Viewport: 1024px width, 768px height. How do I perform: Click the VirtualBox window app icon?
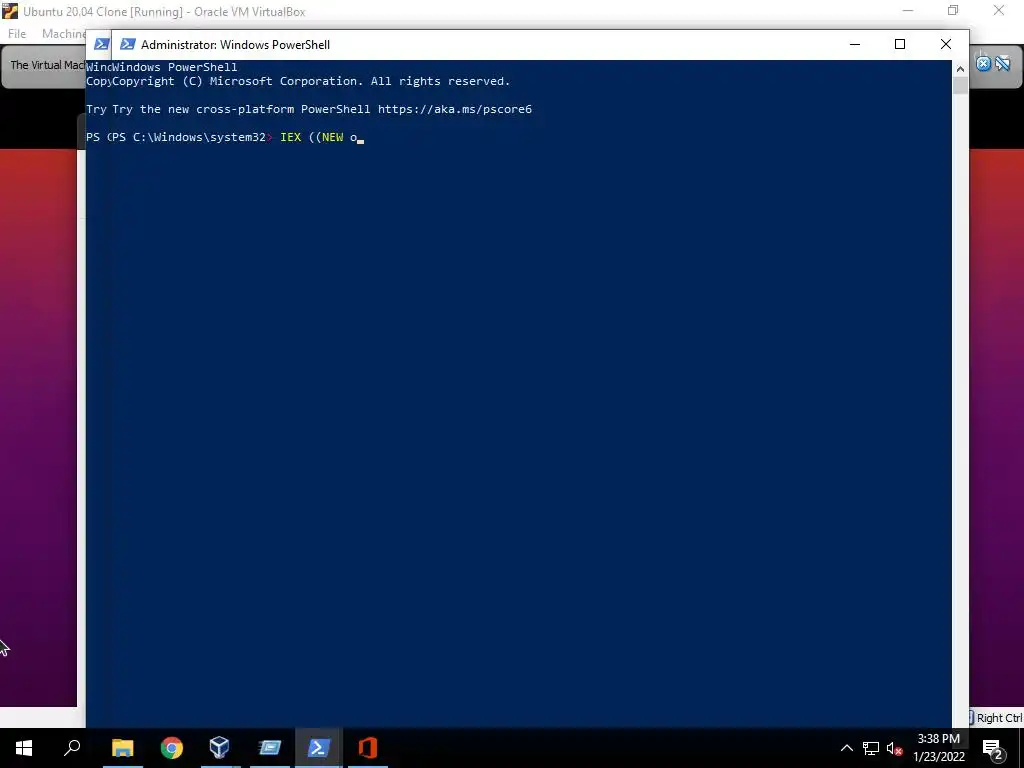10,11
